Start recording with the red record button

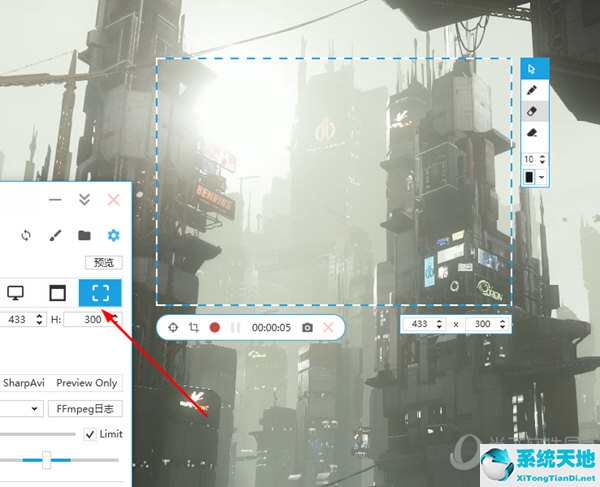(215, 327)
